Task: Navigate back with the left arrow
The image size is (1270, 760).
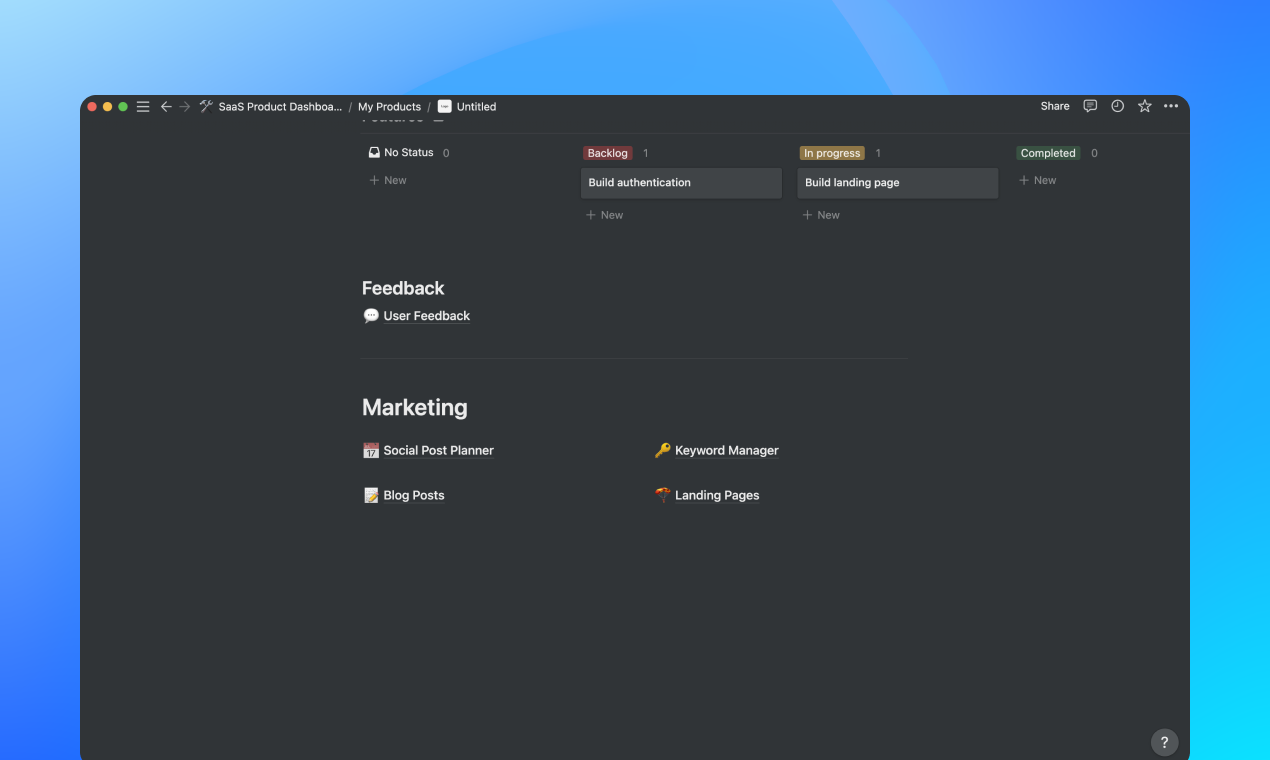Action: tap(166, 106)
